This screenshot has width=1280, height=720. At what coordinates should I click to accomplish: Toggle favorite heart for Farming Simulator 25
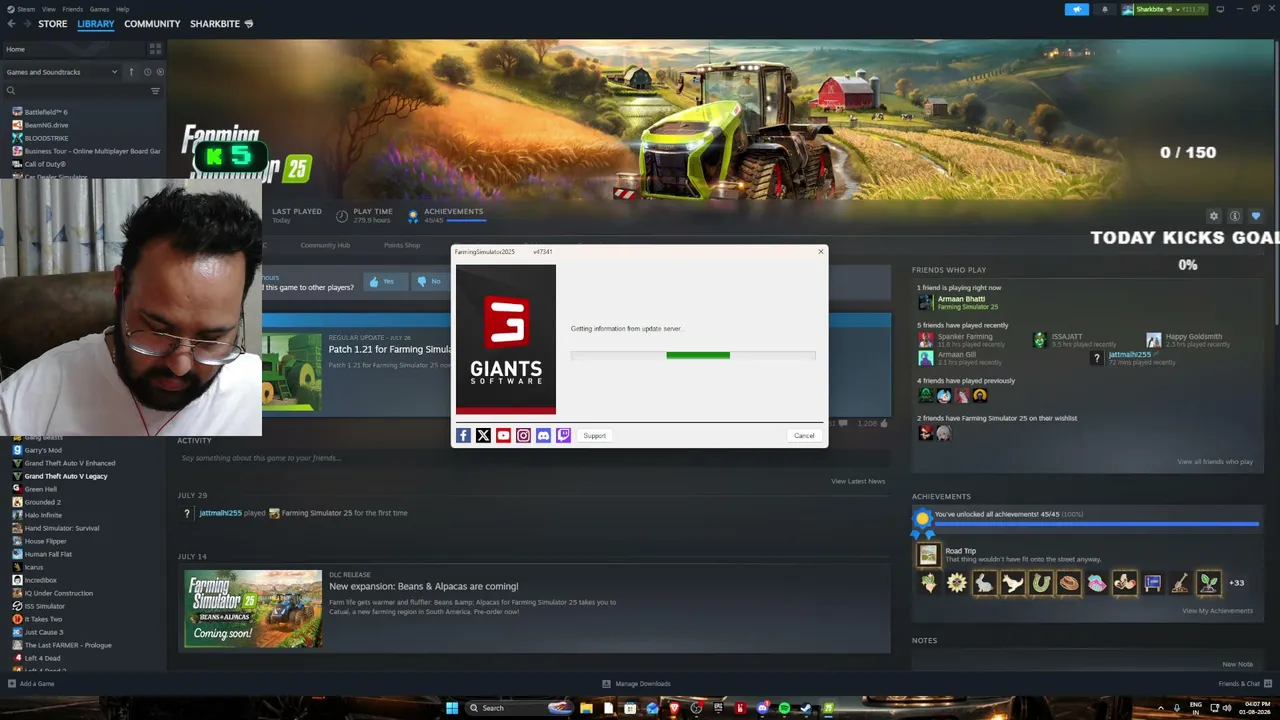point(1256,216)
